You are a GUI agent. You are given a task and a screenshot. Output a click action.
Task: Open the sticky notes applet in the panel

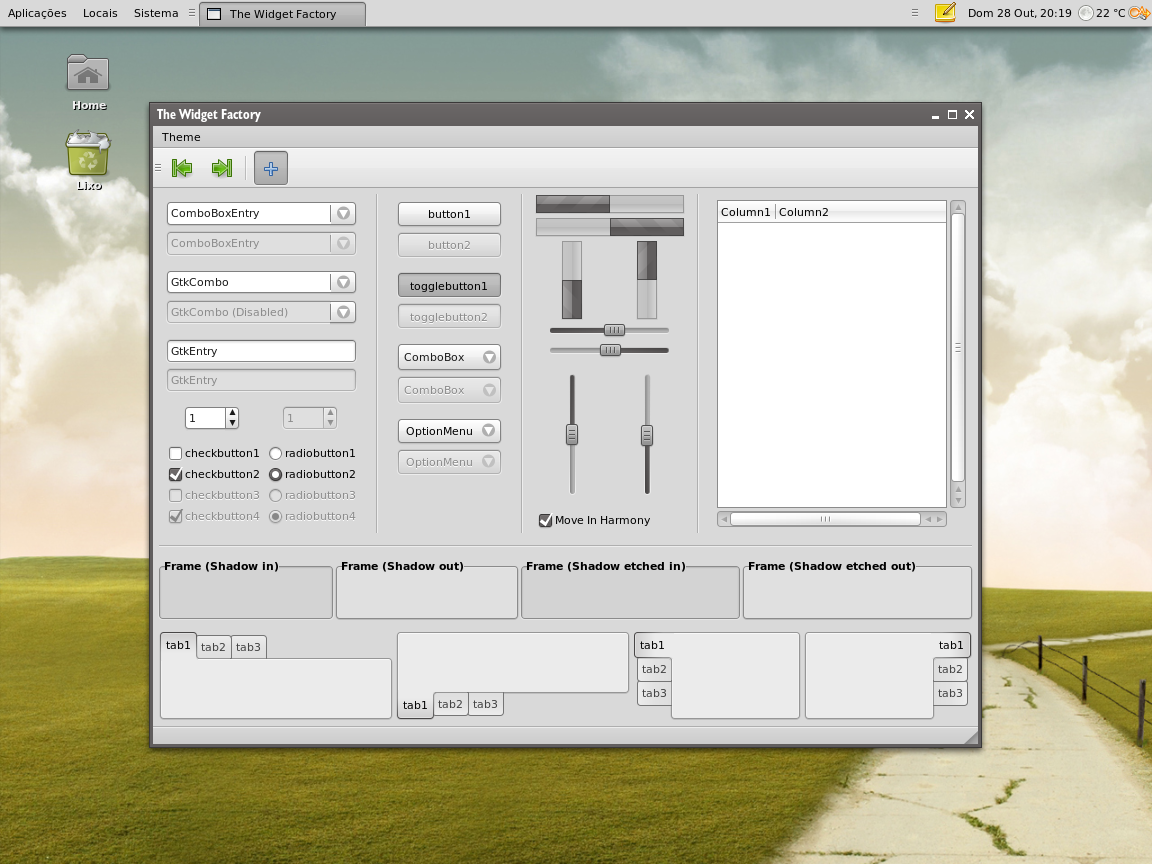point(944,13)
